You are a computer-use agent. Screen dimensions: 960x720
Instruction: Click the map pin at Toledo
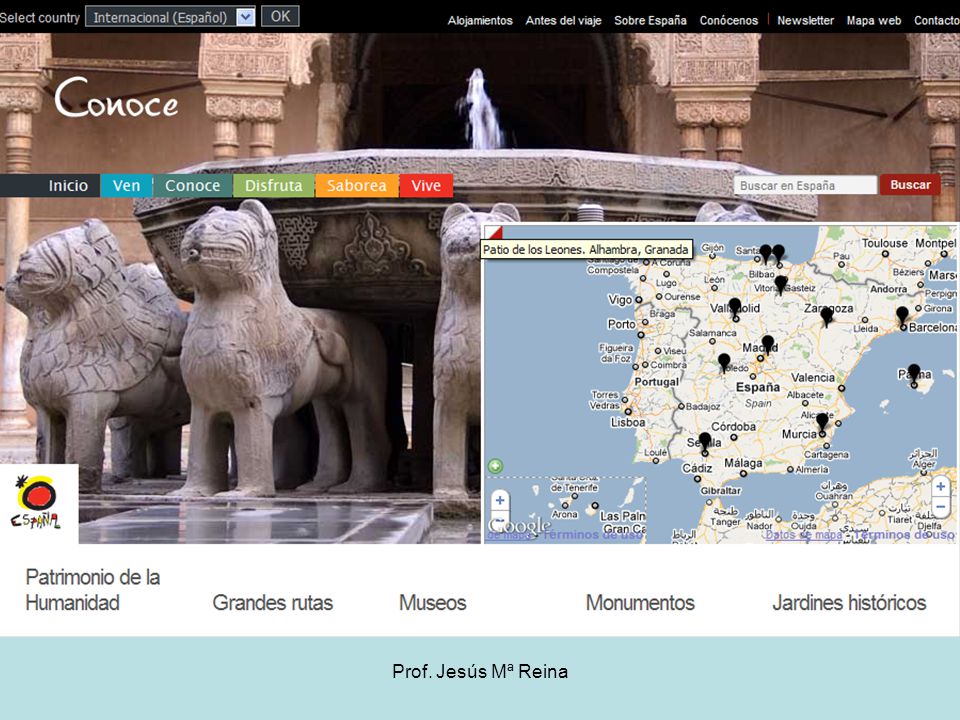click(724, 362)
